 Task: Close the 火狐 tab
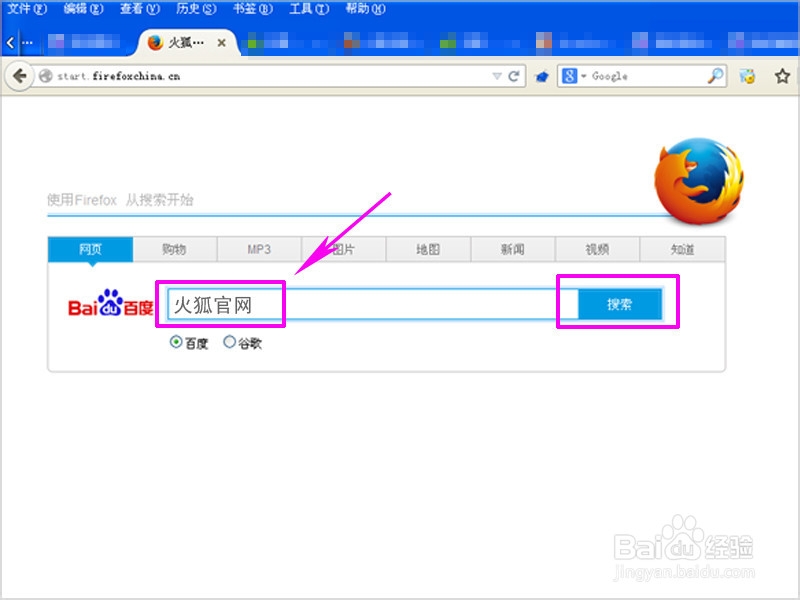pyautogui.click(x=221, y=43)
